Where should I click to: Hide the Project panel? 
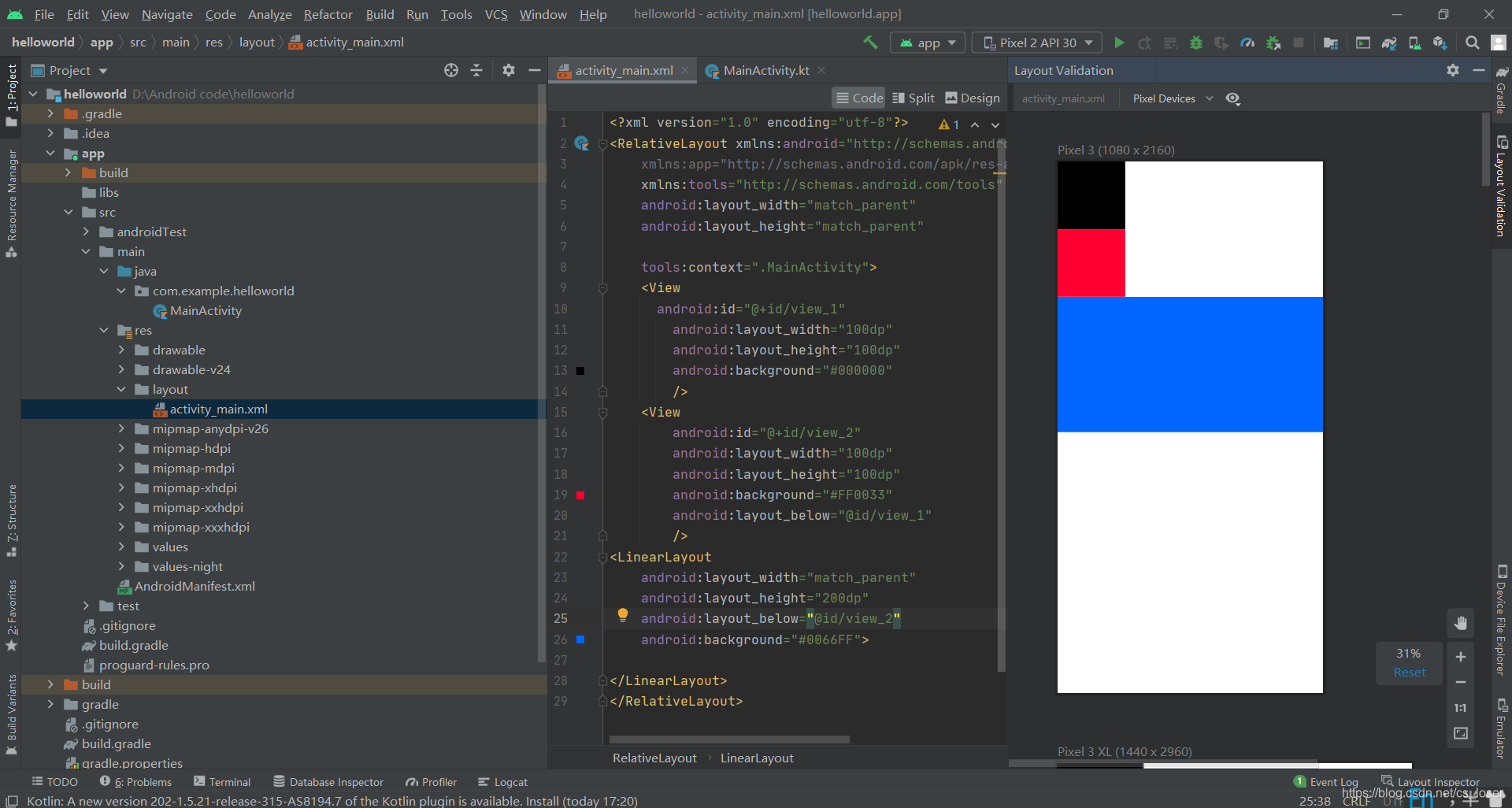tap(534, 70)
